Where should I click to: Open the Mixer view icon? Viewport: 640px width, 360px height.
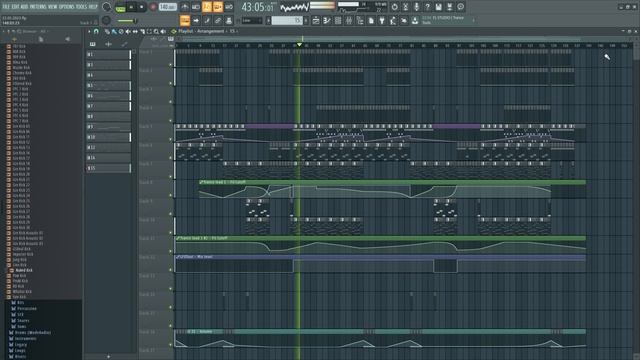point(349,20)
